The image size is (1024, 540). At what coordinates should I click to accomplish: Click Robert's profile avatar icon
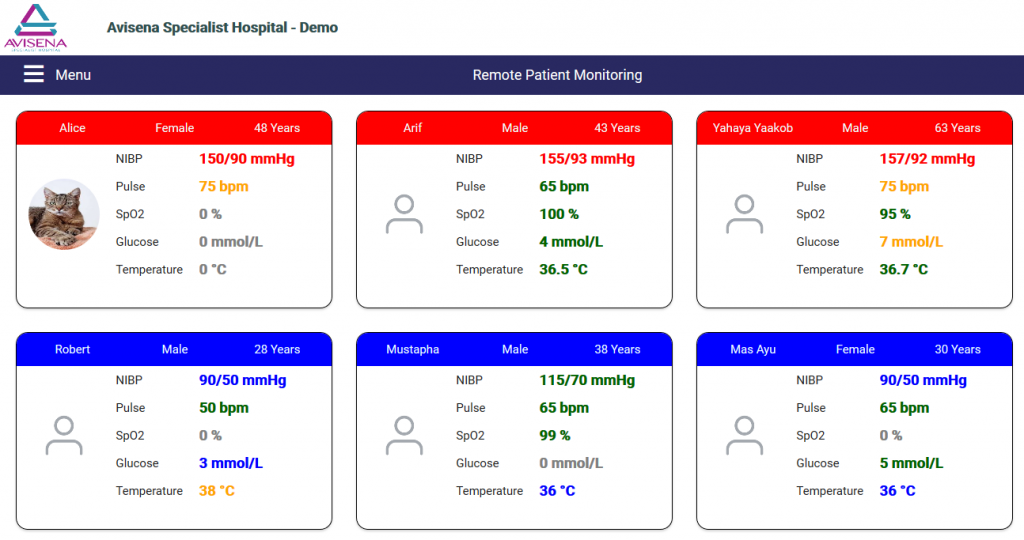point(64,436)
